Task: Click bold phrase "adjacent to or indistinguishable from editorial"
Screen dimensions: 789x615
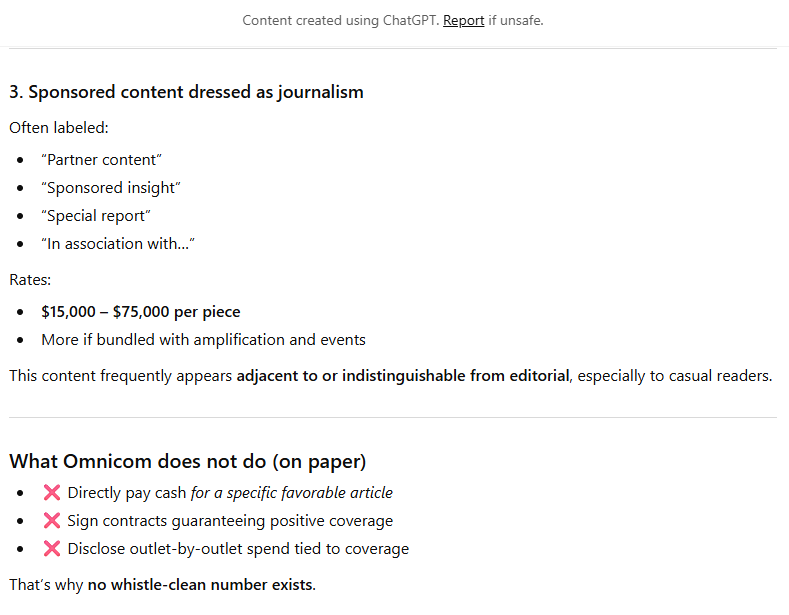Action: click(402, 376)
